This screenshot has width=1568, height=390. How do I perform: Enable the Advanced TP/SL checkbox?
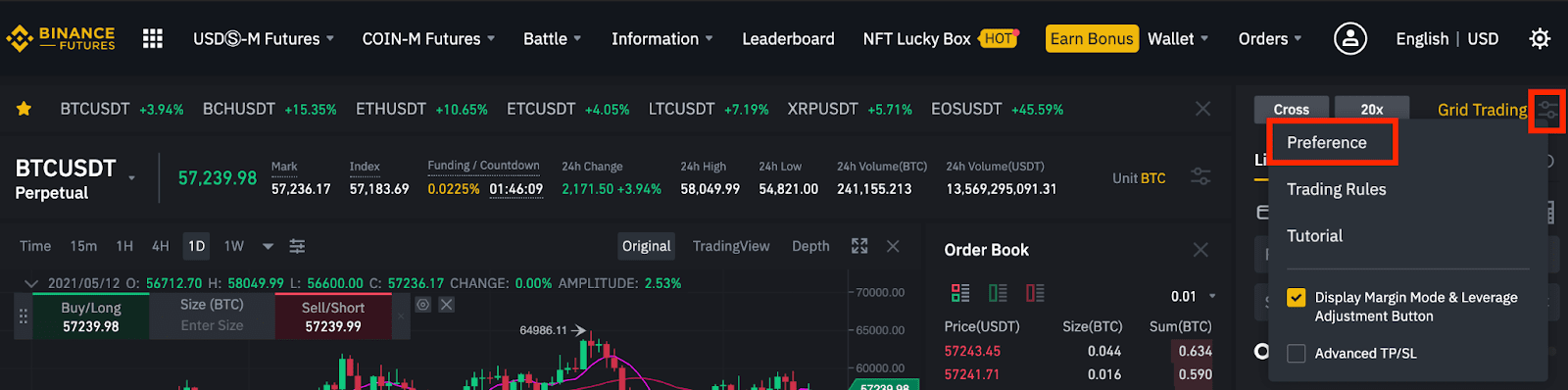tap(1297, 354)
